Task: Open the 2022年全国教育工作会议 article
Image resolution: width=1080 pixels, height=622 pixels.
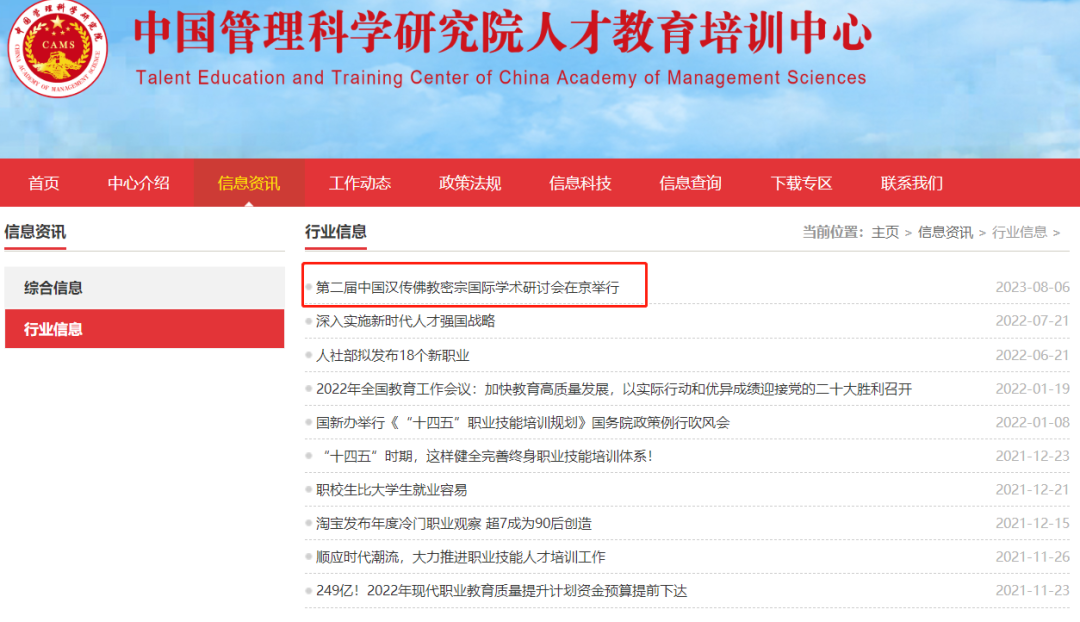Action: [614, 389]
